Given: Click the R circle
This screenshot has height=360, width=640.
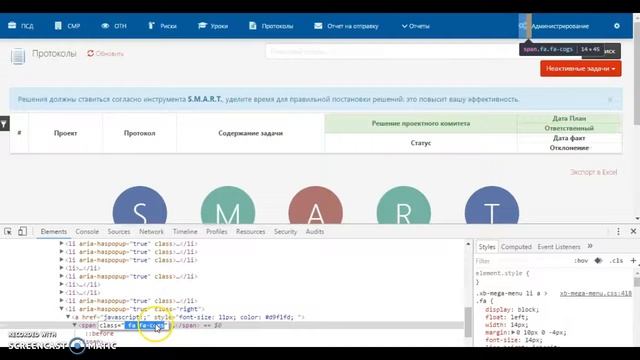Looking at the screenshot, I should point(404,205).
